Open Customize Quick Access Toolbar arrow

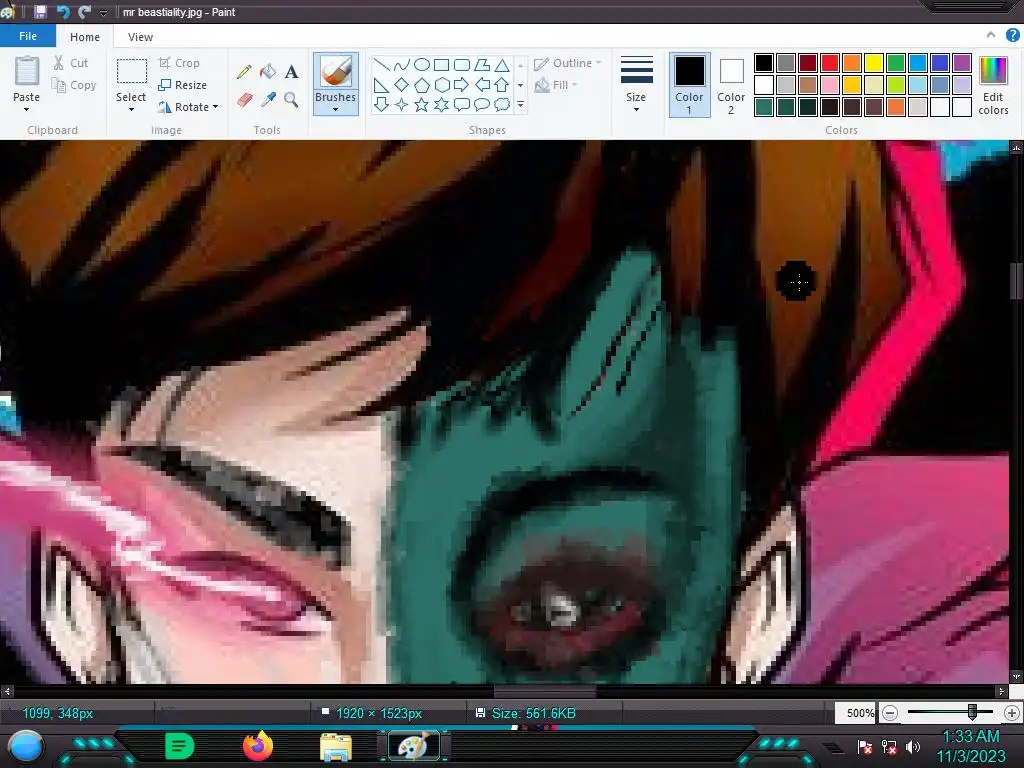(x=103, y=12)
